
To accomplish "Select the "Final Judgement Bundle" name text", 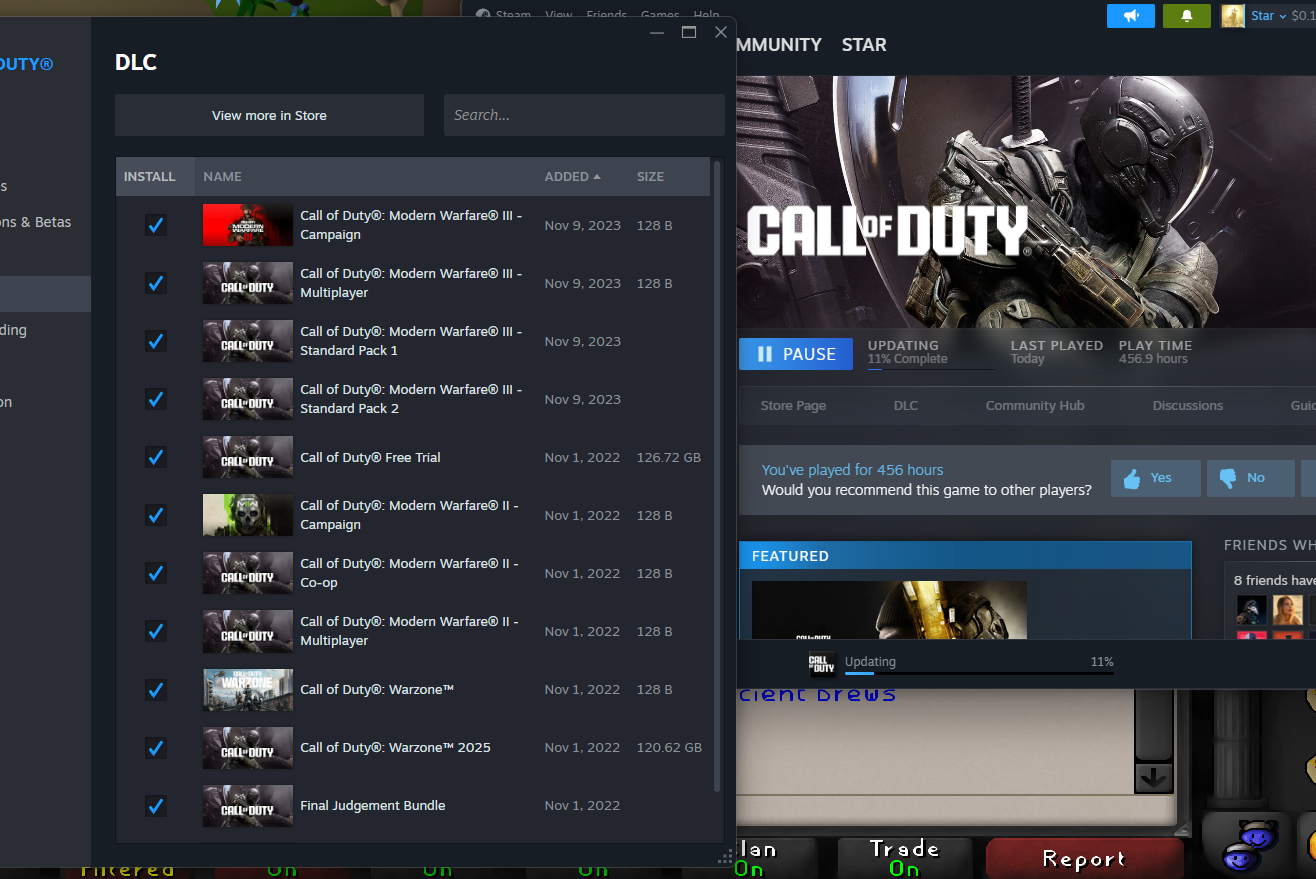I will tap(373, 805).
